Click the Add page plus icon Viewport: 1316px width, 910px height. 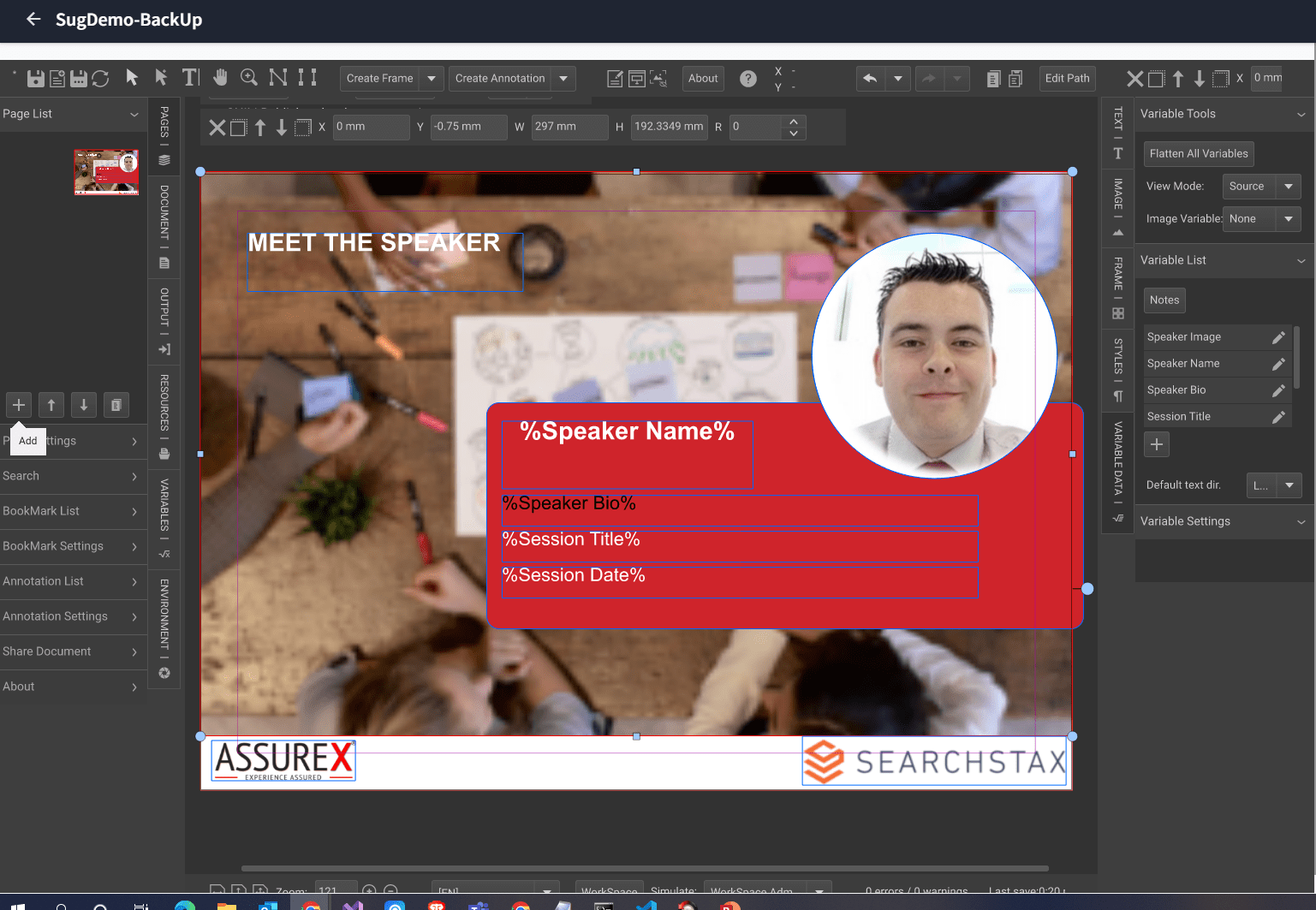[19, 405]
